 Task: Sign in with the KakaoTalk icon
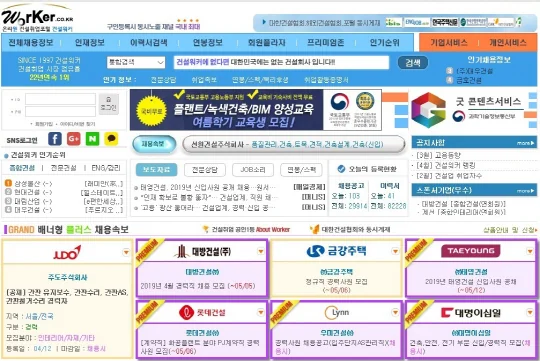[111, 139]
